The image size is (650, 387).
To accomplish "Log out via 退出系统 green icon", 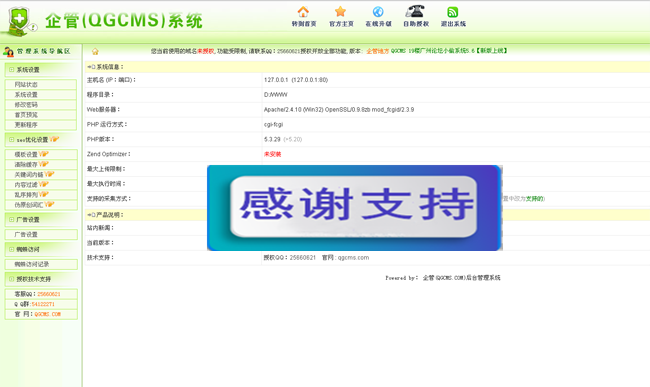I will click(453, 12).
